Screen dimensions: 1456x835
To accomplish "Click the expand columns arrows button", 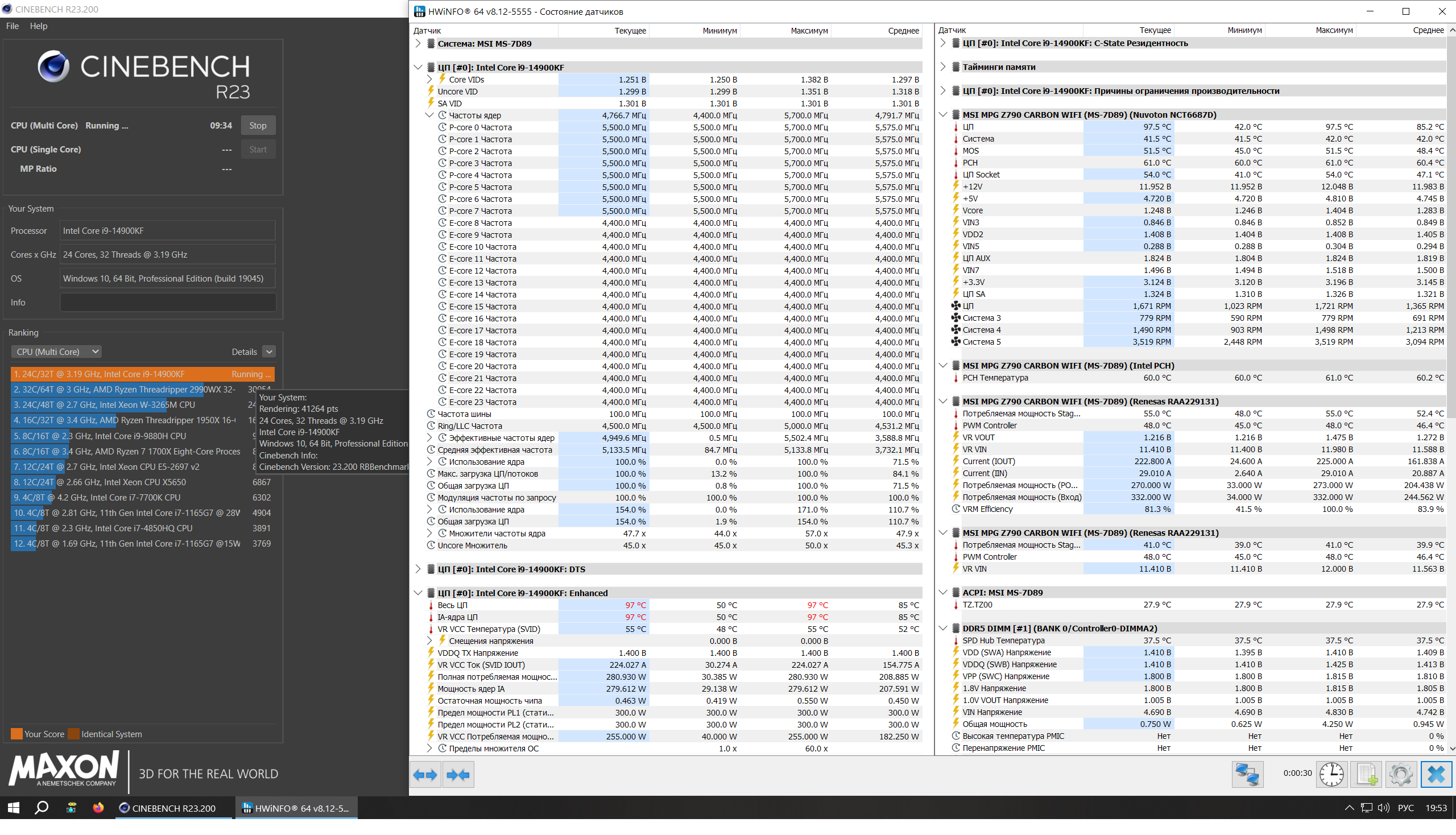I will [425, 775].
